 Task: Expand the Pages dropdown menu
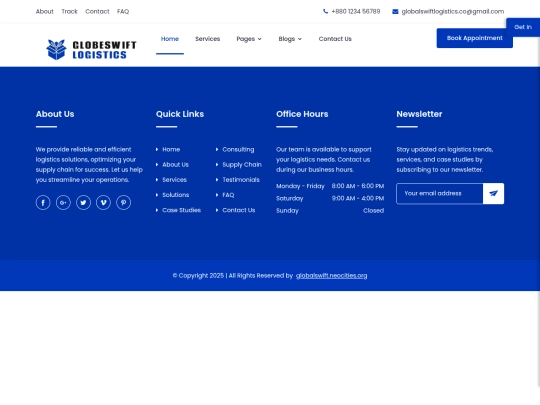249,39
